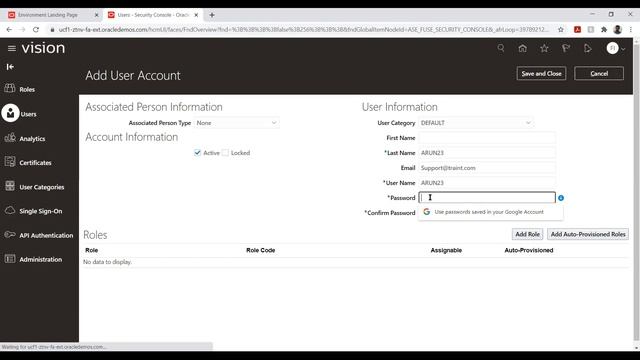The image size is (640, 360).
Task: Choose saved Google Account passwords suggestion
Action: 491,212
